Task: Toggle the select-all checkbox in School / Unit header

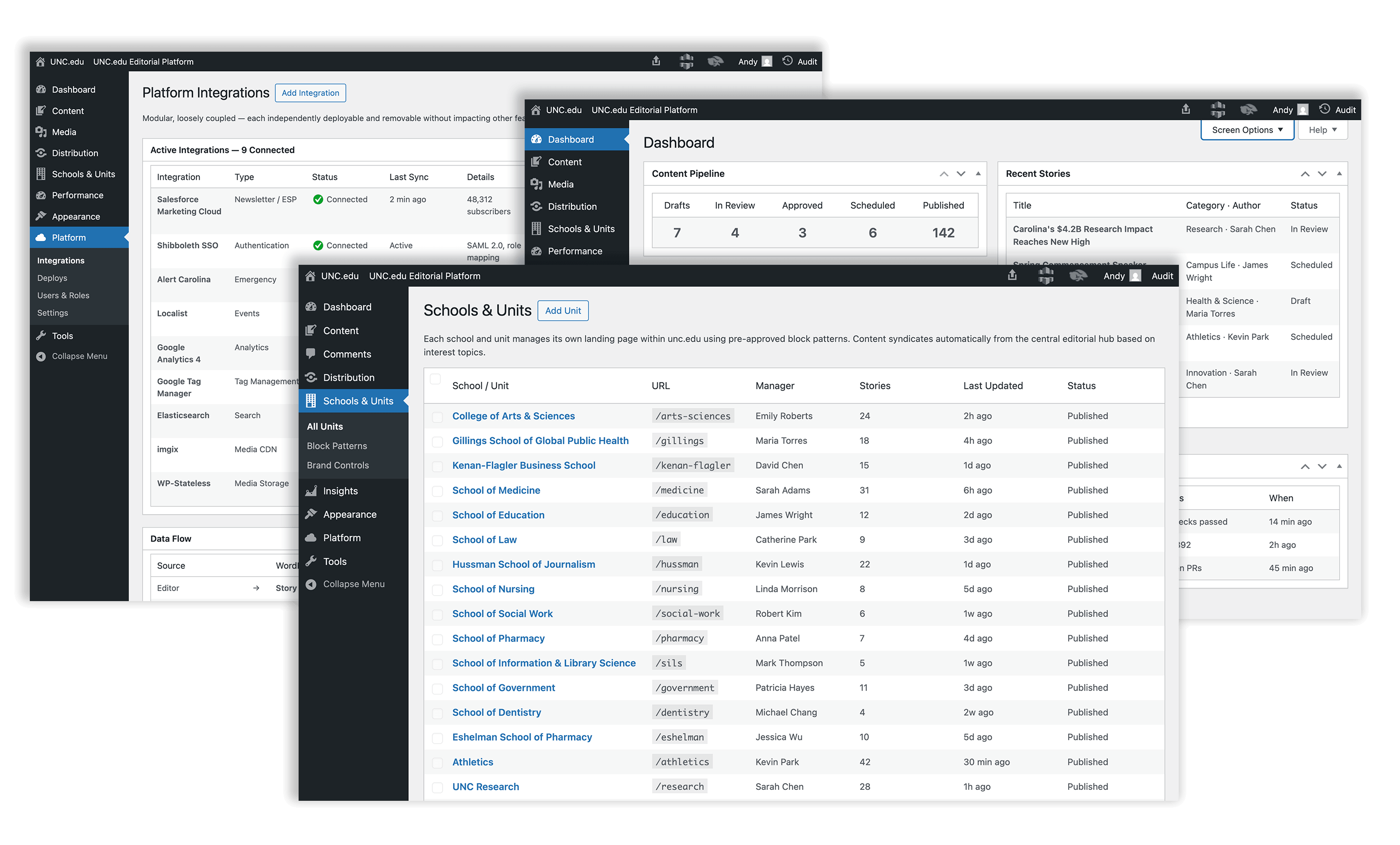Action: click(x=435, y=379)
